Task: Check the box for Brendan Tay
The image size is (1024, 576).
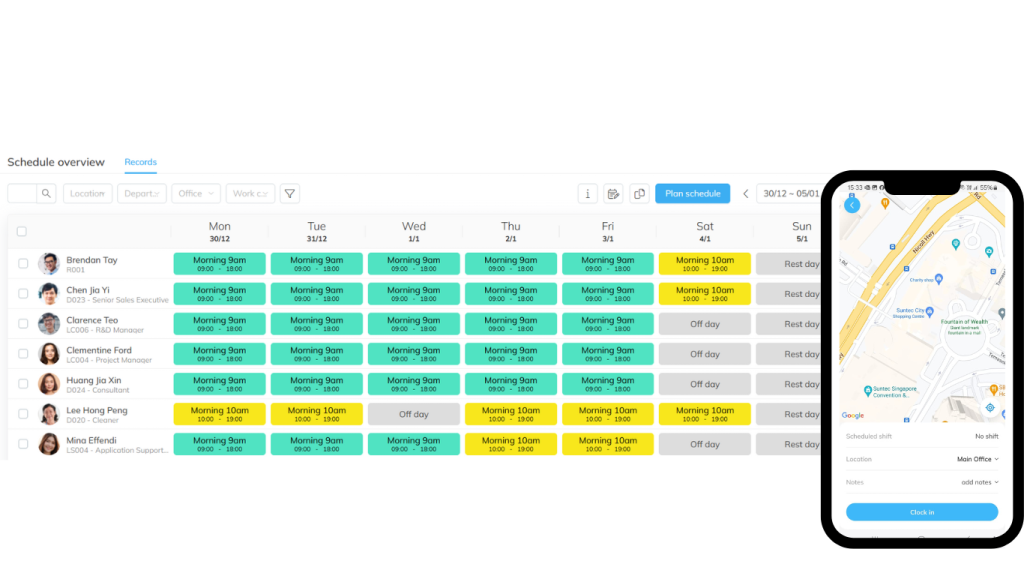Action: click(x=23, y=264)
